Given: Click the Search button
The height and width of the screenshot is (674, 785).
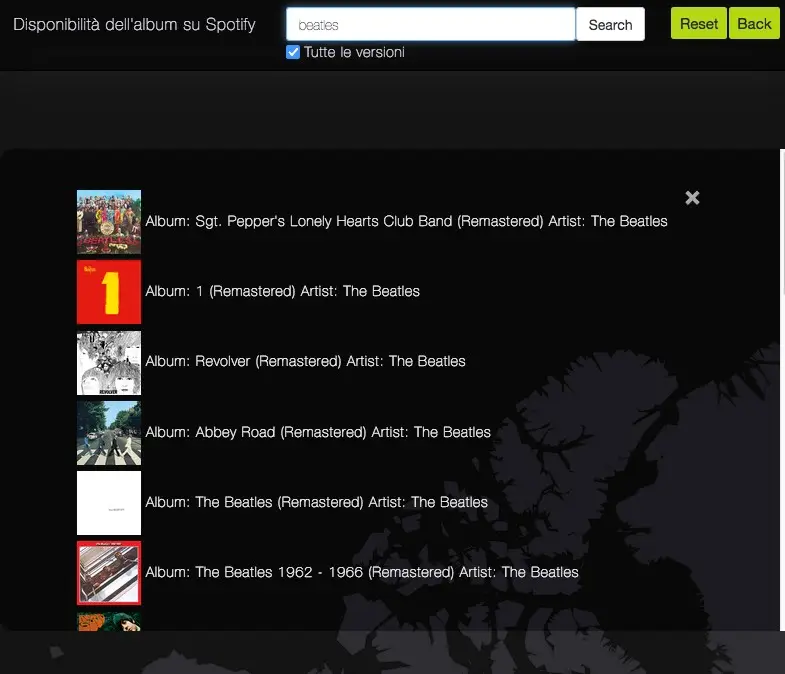Looking at the screenshot, I should [x=610, y=24].
